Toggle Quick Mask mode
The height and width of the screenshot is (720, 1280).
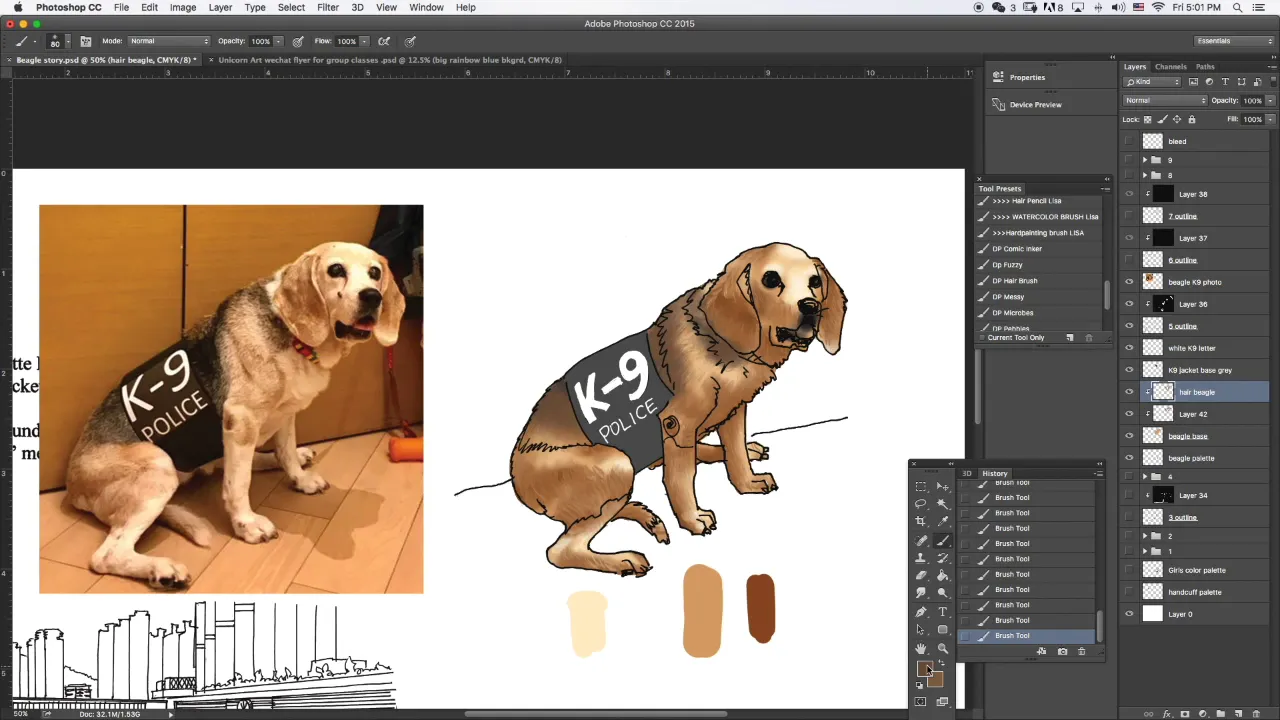(920, 701)
